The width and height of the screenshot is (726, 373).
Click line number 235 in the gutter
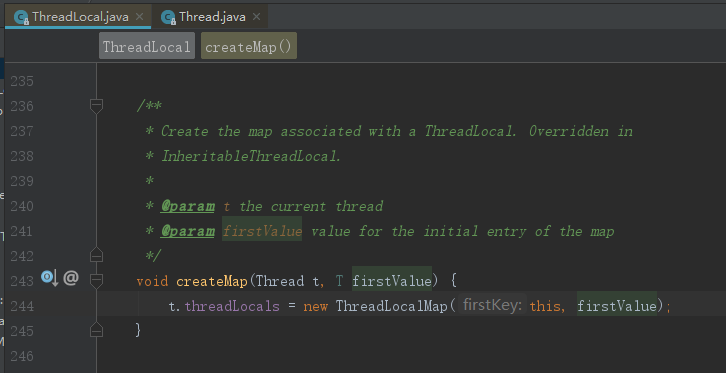click(x=22, y=81)
